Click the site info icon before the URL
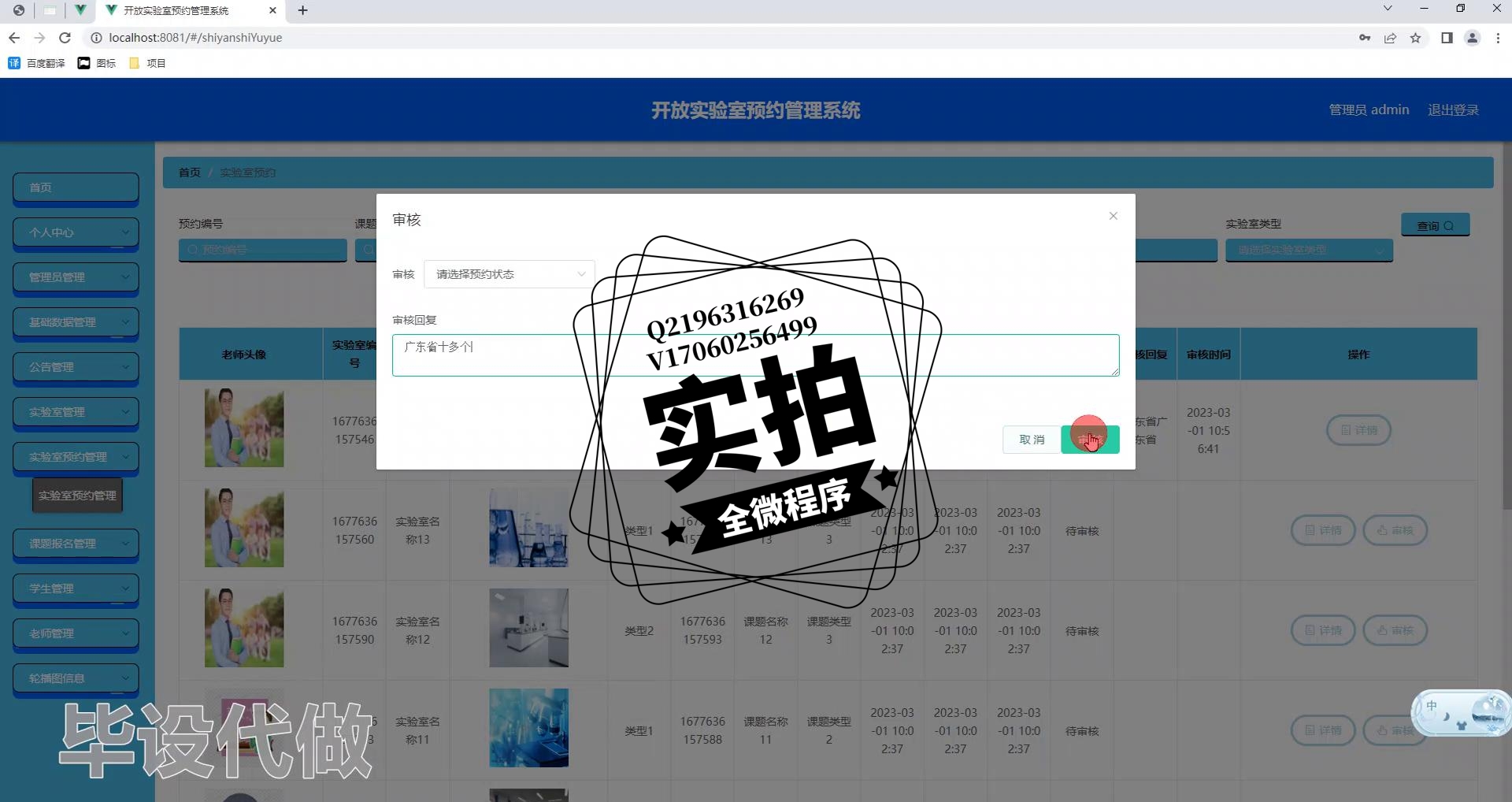This screenshot has height=802, width=1512. [x=96, y=38]
